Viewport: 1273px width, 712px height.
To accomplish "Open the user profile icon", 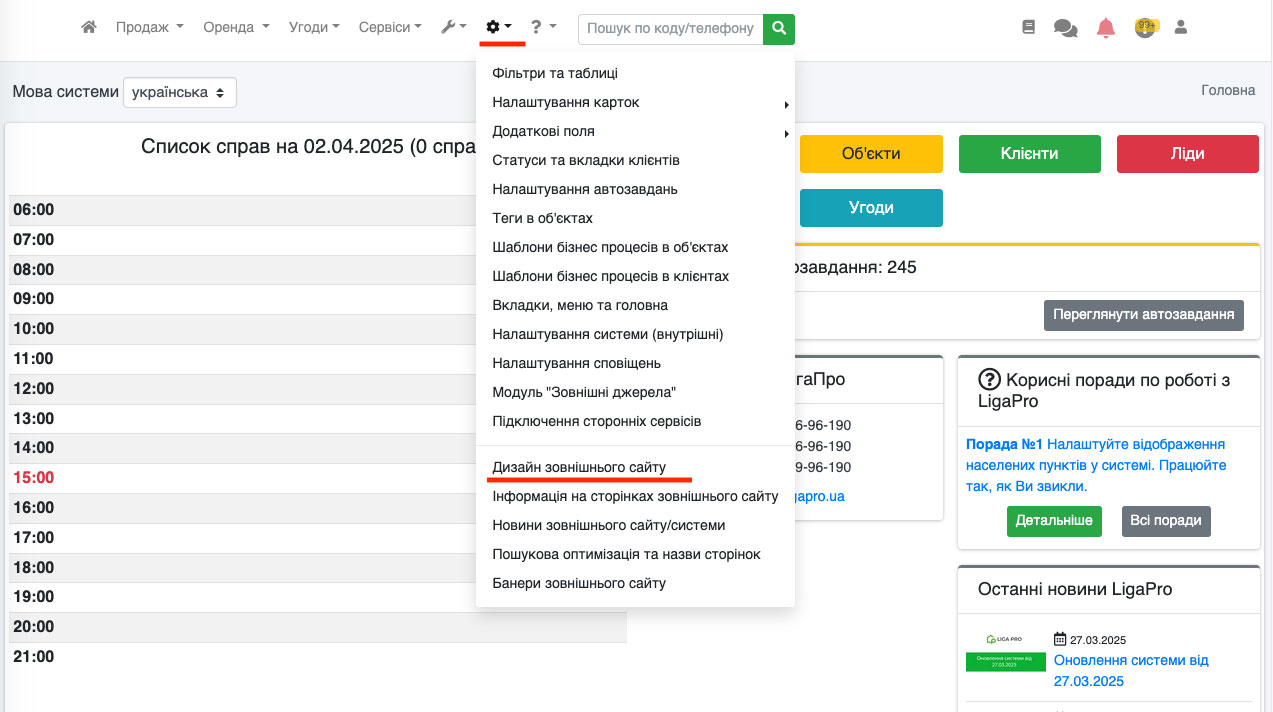I will click(x=1180, y=28).
